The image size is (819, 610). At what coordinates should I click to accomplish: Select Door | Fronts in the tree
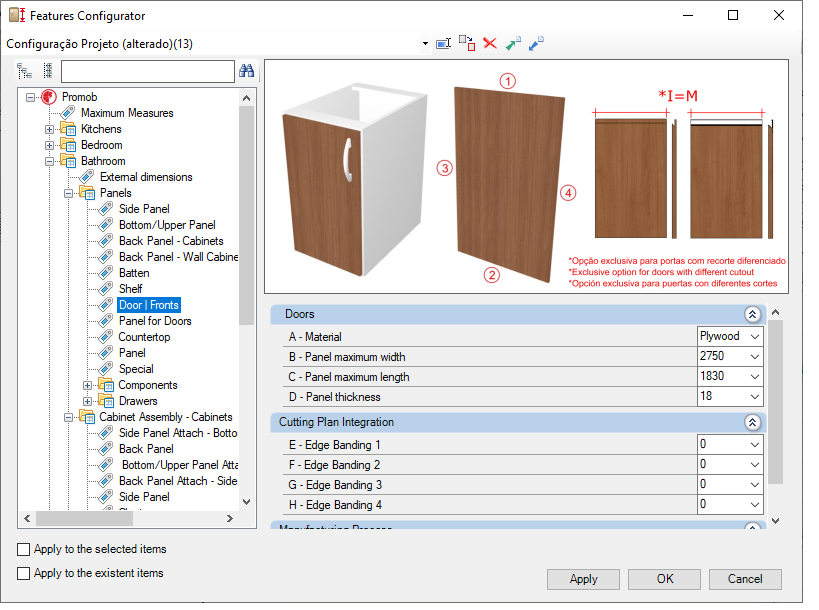pyautogui.click(x=149, y=305)
